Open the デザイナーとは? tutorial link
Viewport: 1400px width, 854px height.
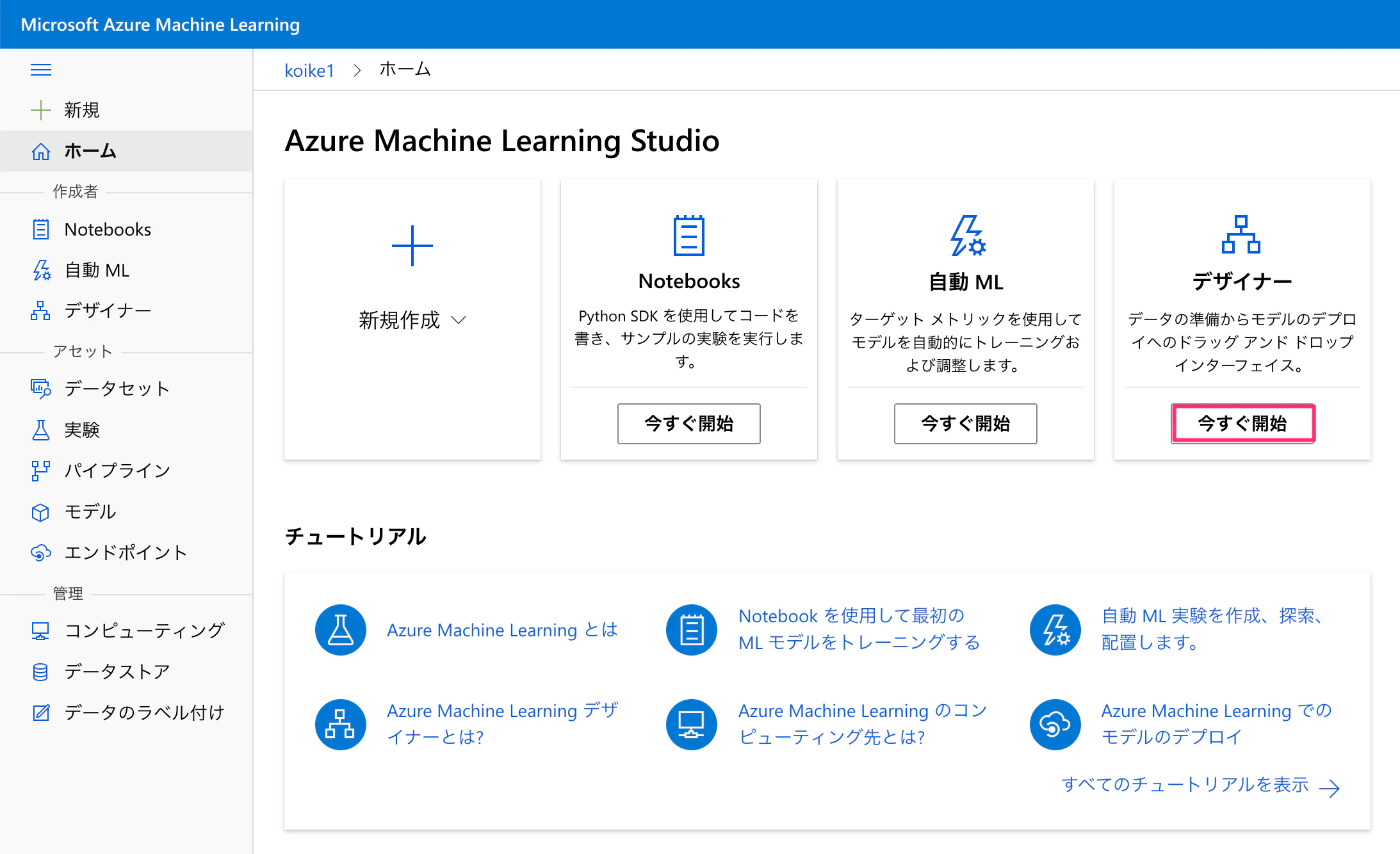point(503,723)
